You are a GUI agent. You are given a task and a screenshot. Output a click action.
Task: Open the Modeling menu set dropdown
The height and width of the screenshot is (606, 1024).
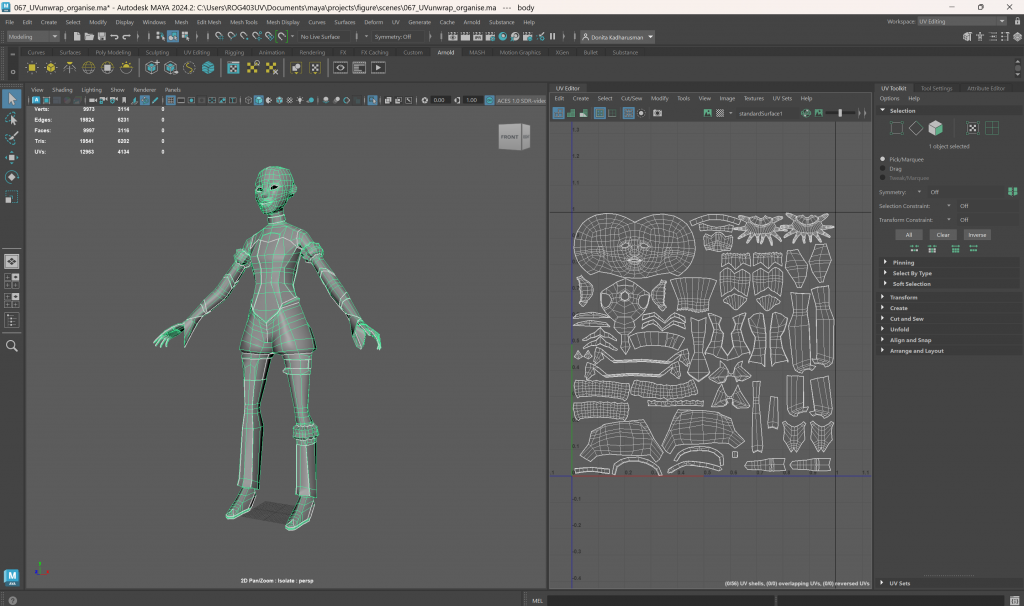coord(33,37)
